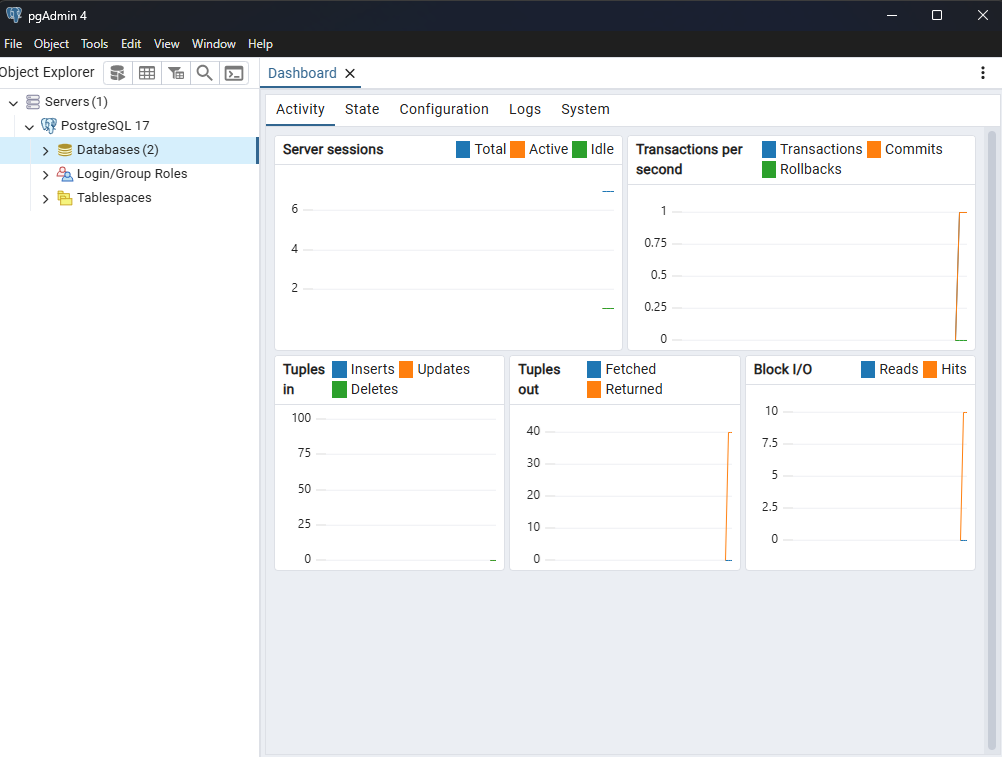Click the PostgreSQL 17 elephant icon
The image size is (1002, 757).
pos(49,126)
